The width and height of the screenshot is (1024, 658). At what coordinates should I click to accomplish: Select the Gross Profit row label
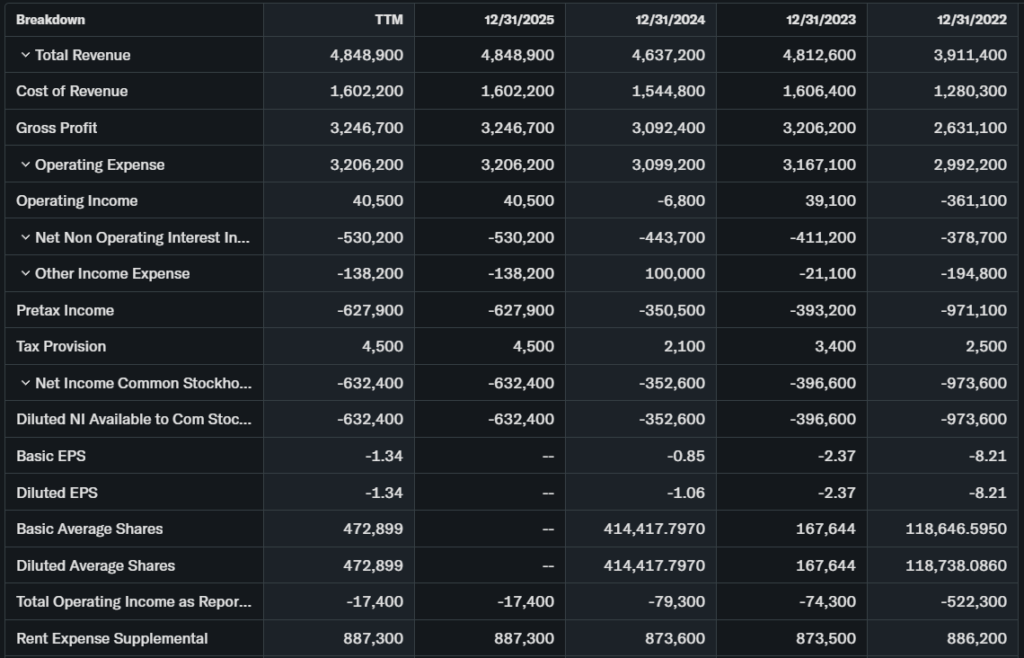coord(57,128)
